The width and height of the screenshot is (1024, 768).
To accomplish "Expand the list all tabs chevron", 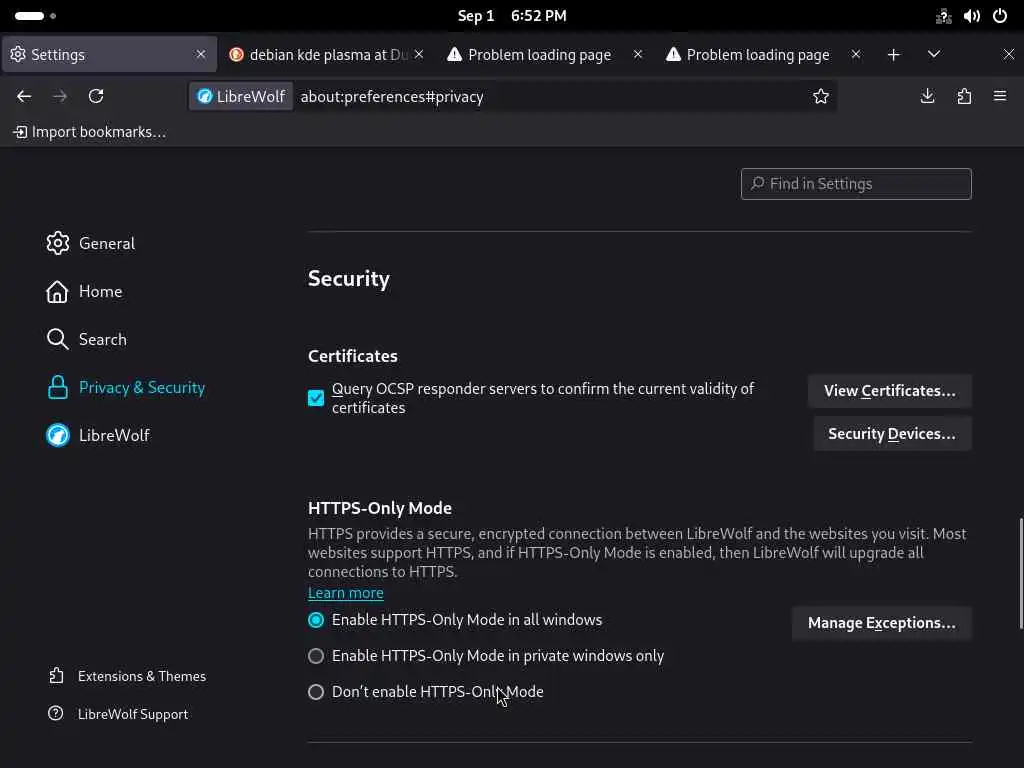I will 934,54.
